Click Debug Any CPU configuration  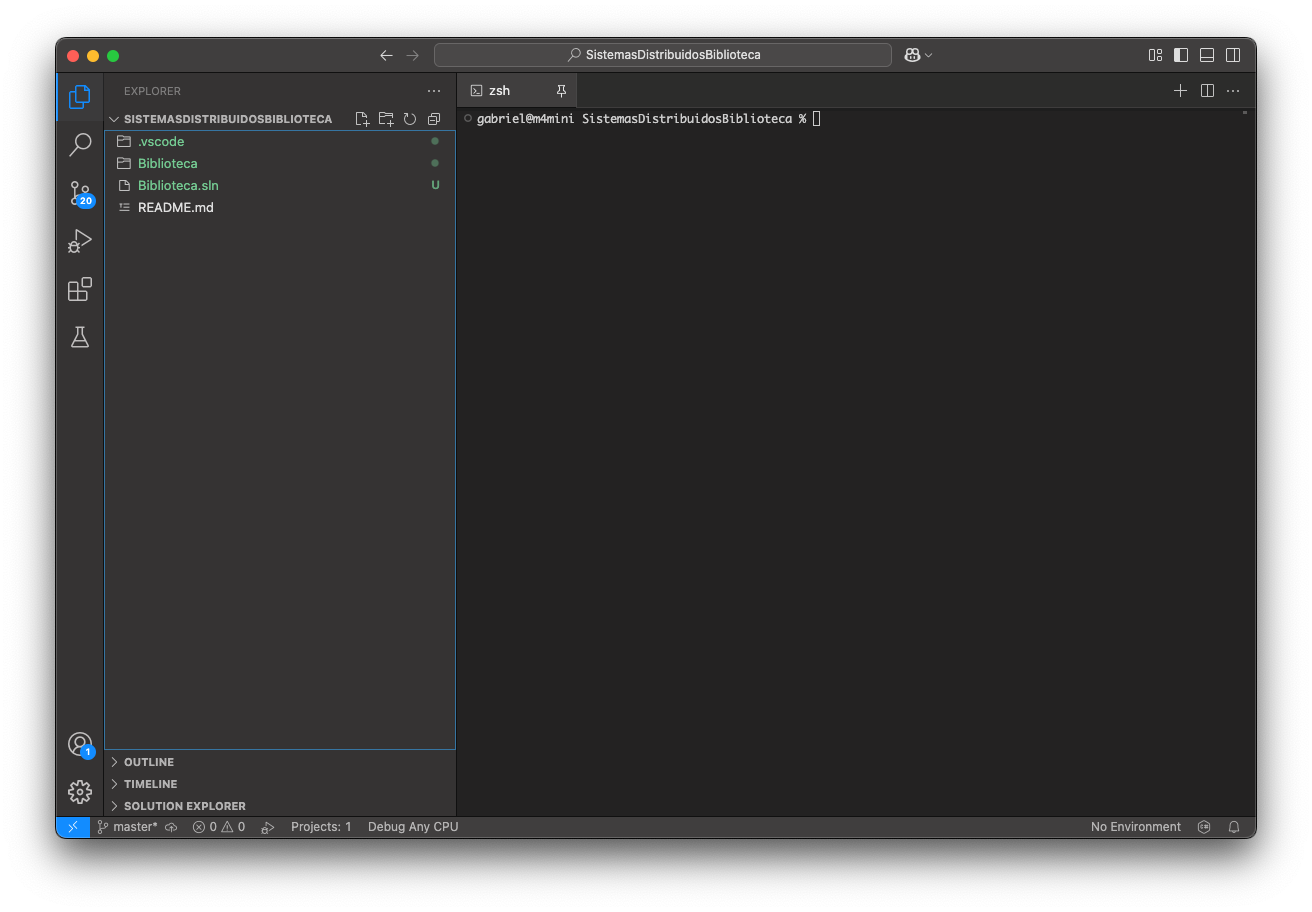412,827
